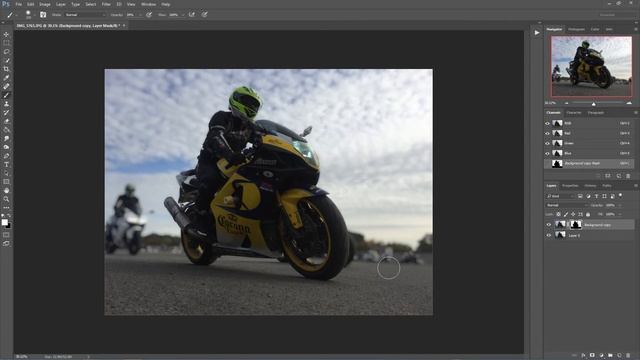This screenshot has width=640, height=360.
Task: Select the Hand tool
Action: (x=6, y=191)
